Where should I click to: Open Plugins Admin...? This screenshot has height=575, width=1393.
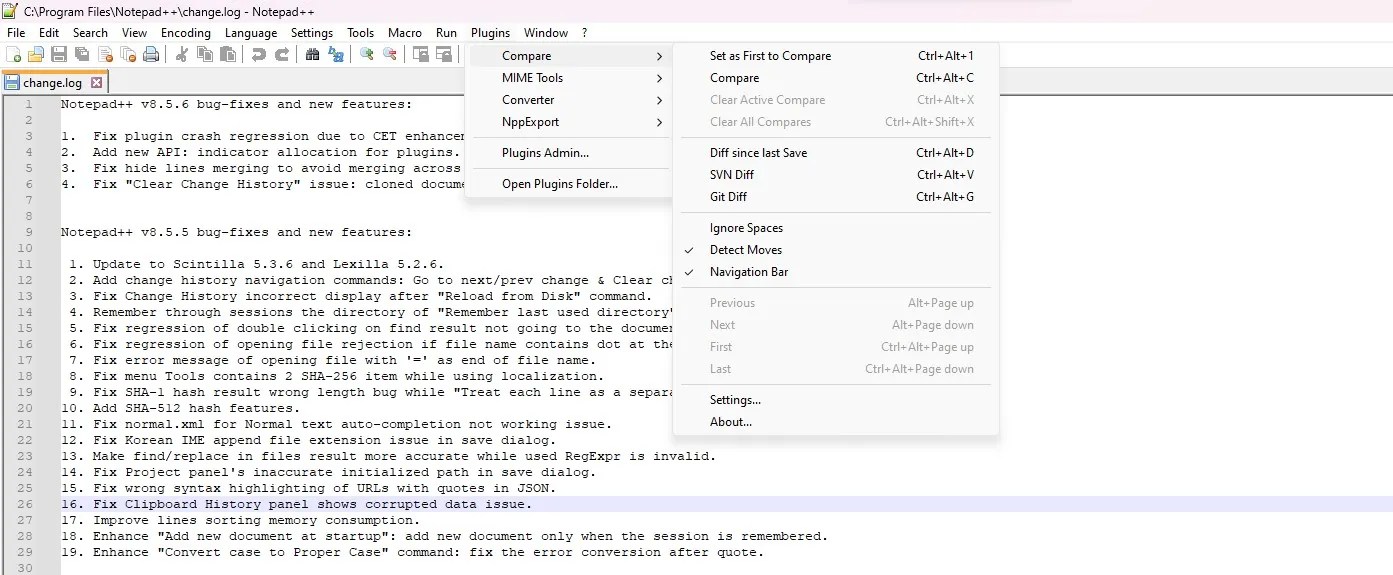pyautogui.click(x=569, y=153)
